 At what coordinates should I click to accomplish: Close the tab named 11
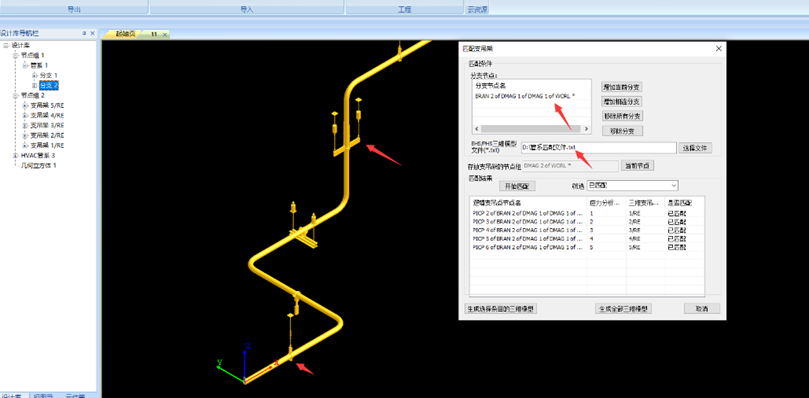point(165,34)
